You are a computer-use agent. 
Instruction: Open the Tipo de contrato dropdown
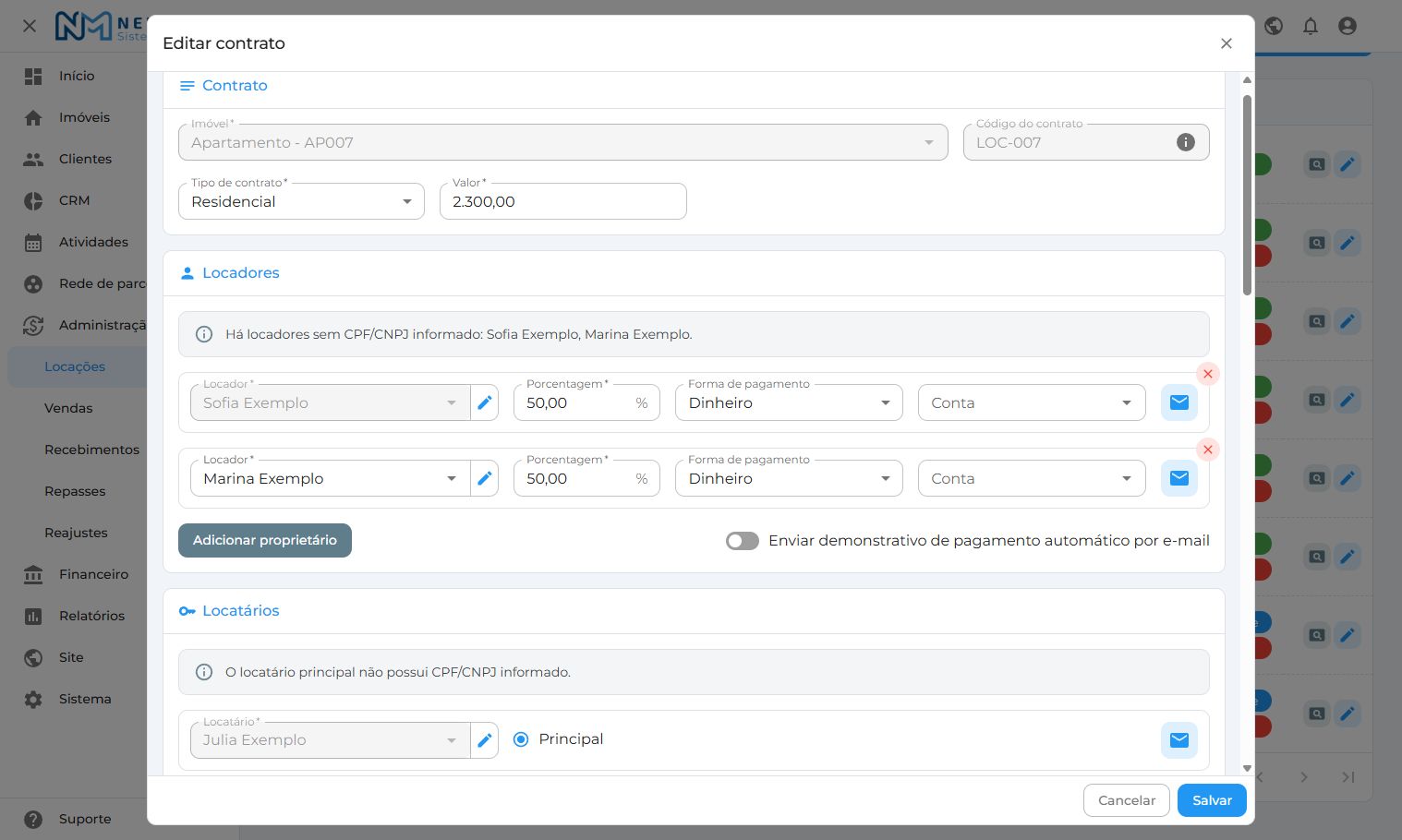coord(301,201)
